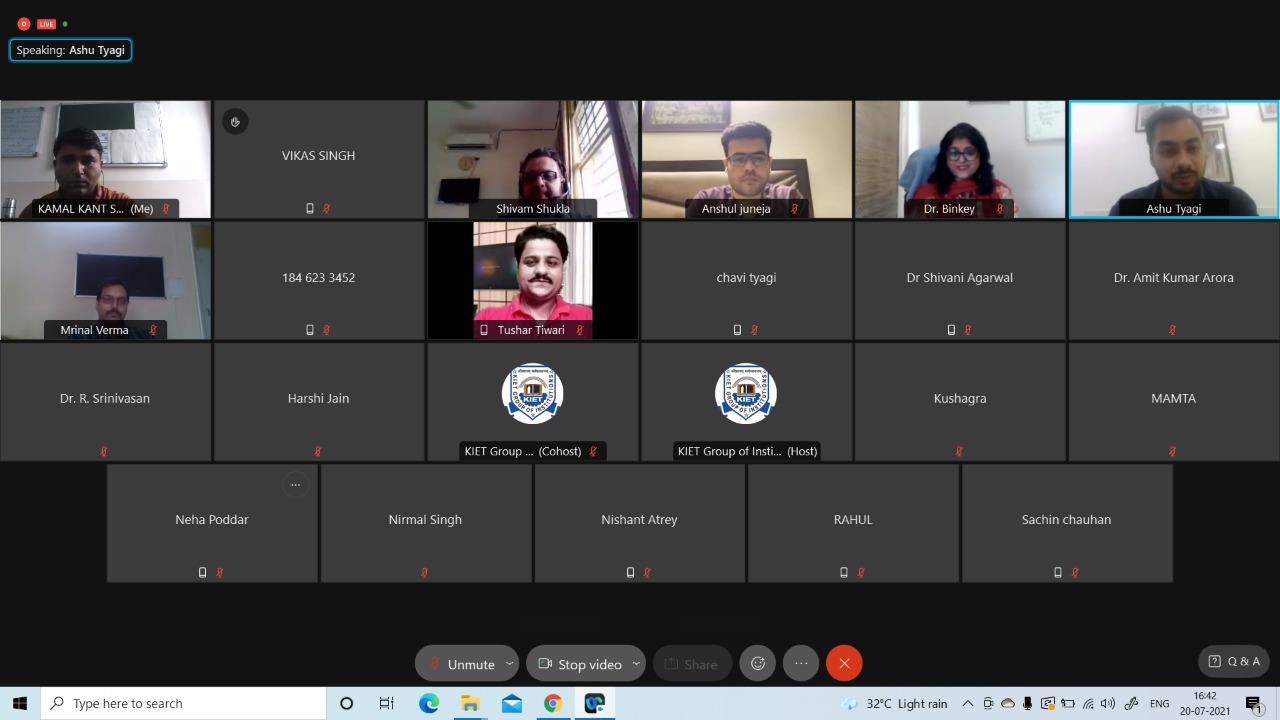1280x720 pixels.
Task: Select Tushar Tiwari's video tile
Action: click(532, 280)
